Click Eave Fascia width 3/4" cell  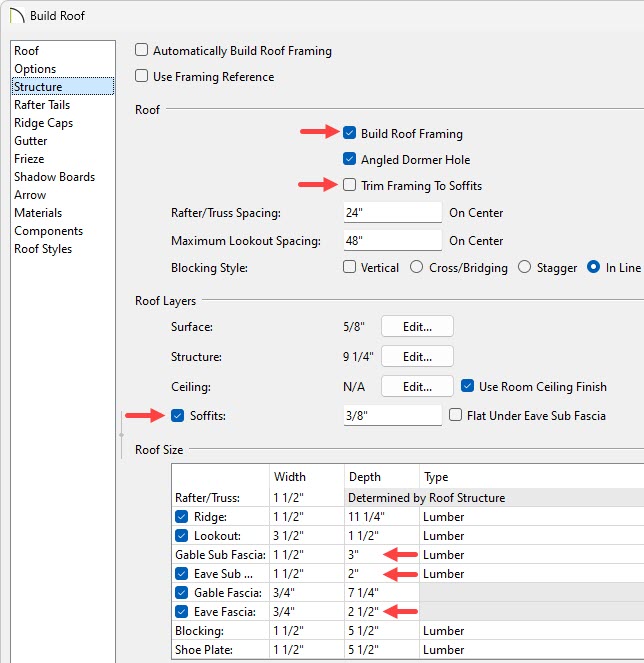(307, 612)
